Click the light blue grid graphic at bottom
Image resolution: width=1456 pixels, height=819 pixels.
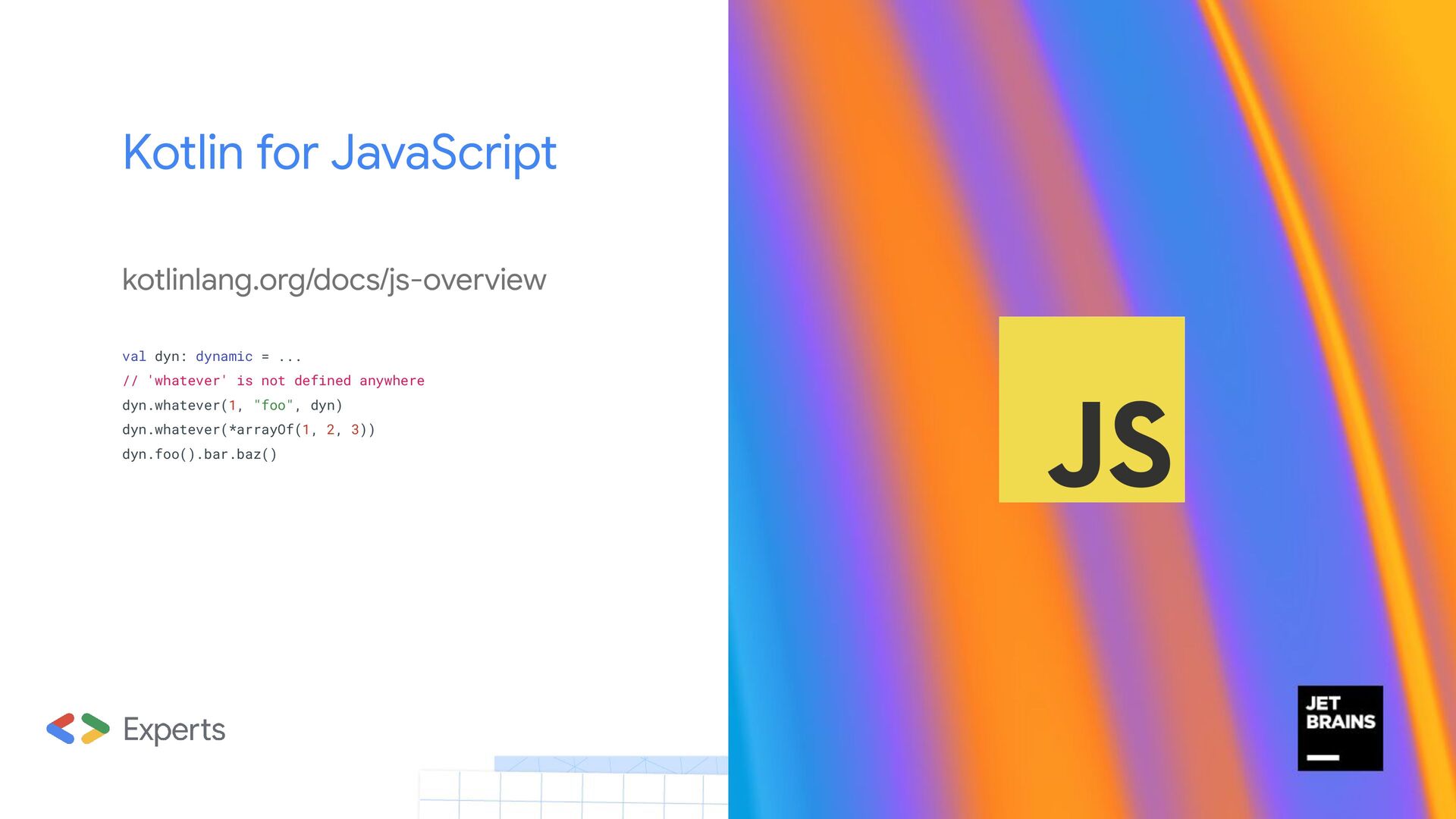573,787
